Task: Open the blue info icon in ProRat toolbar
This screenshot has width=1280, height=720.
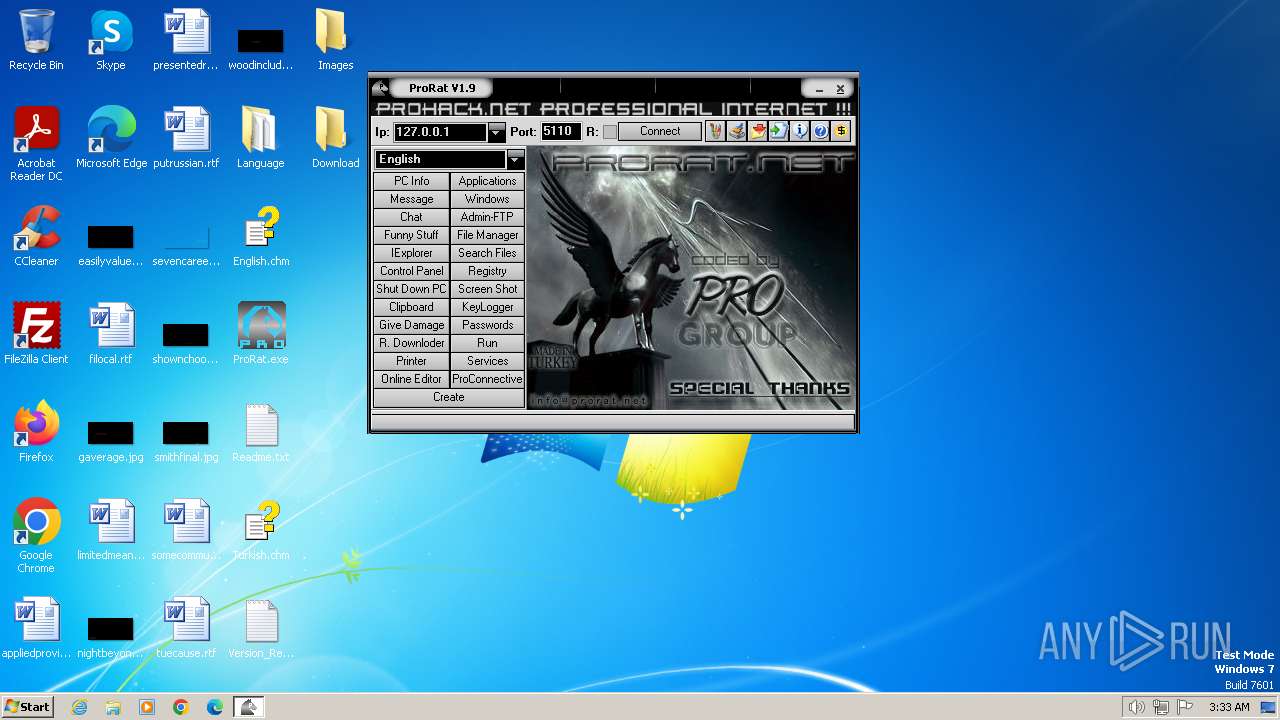Action: pos(799,131)
